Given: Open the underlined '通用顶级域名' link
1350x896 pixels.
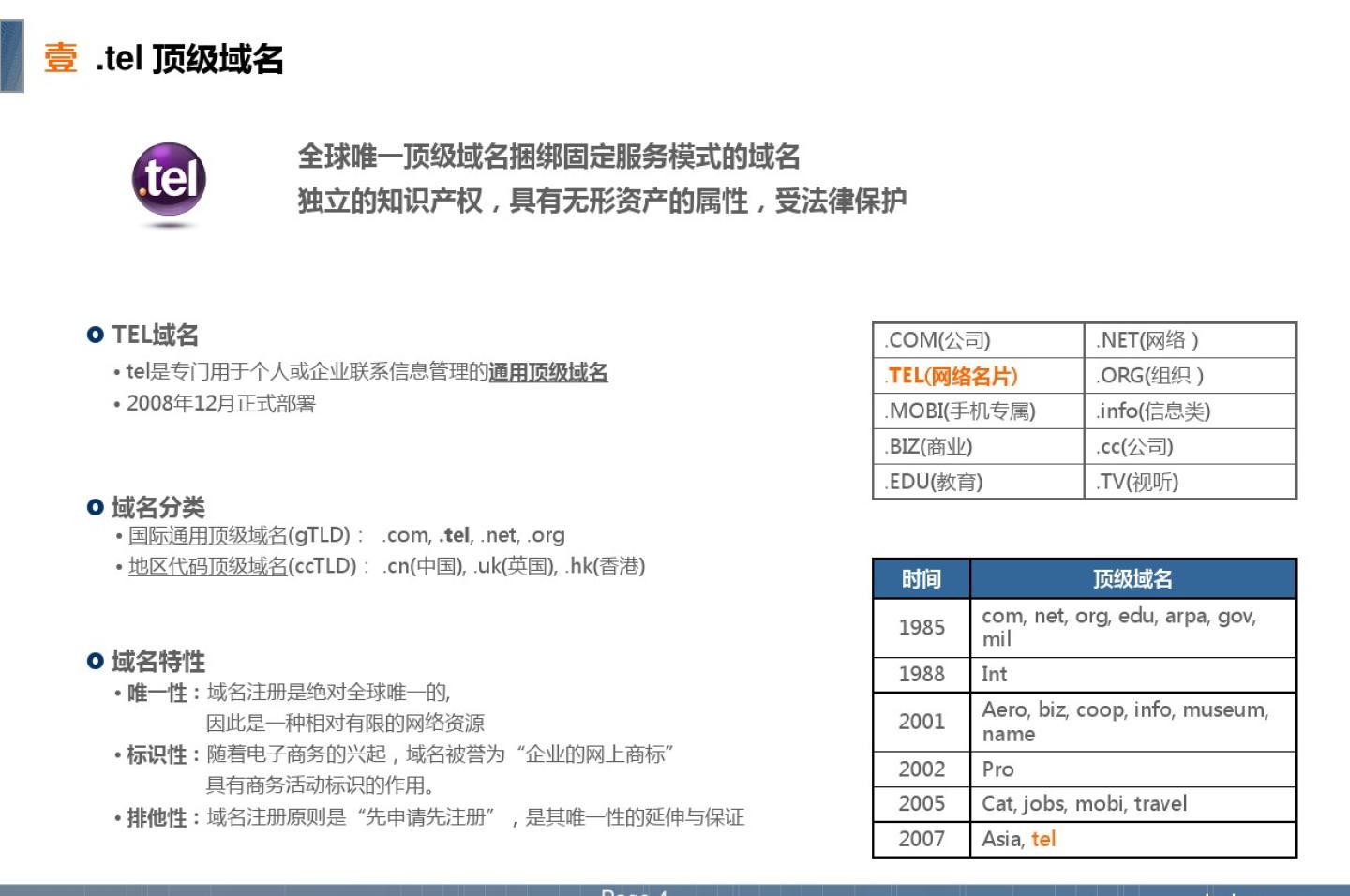Looking at the screenshot, I should pos(548,372).
